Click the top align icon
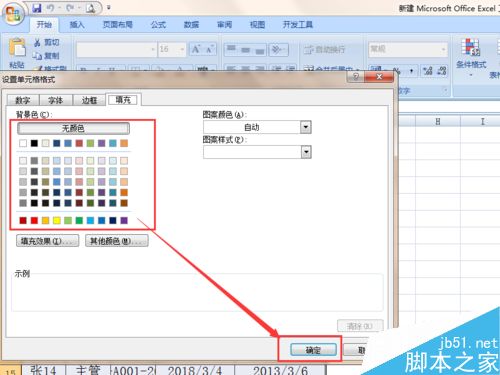Screen dimensions: 500x375 point(231,49)
